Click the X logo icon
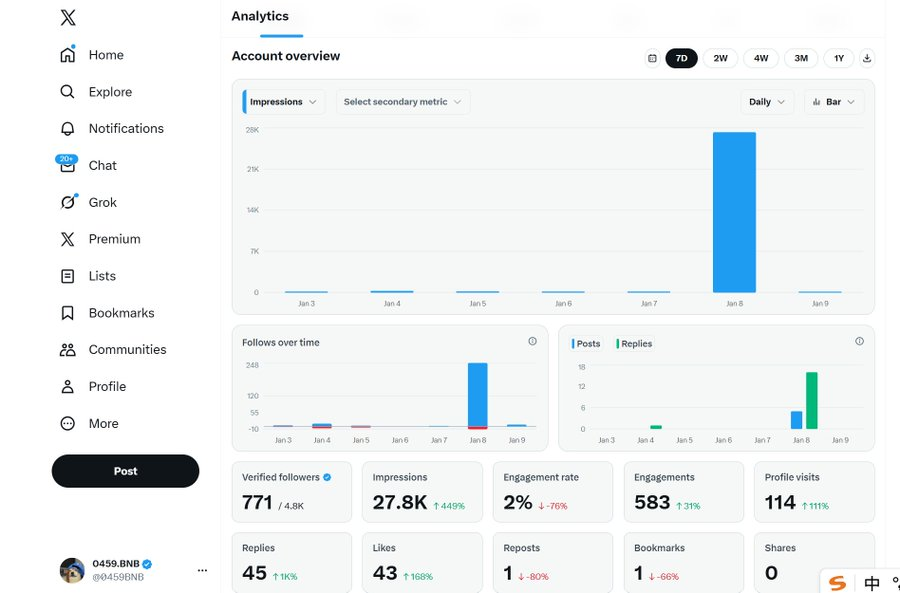Viewport: 900px width, 593px height. click(x=68, y=18)
